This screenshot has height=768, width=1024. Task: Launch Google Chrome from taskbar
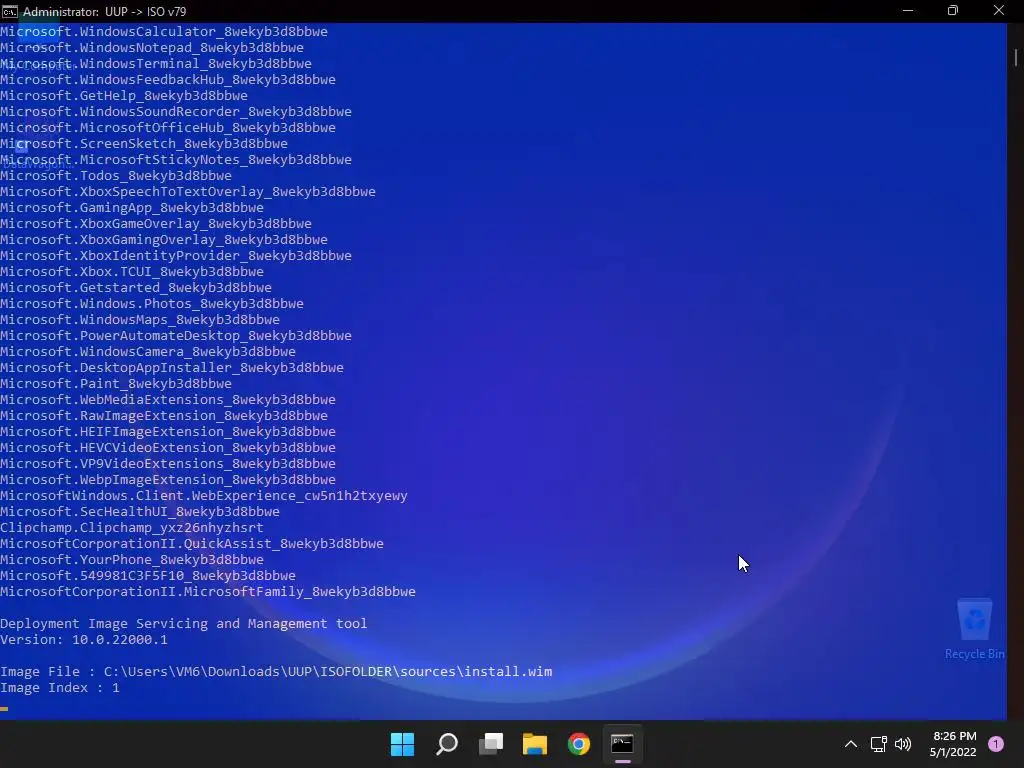[x=579, y=744]
